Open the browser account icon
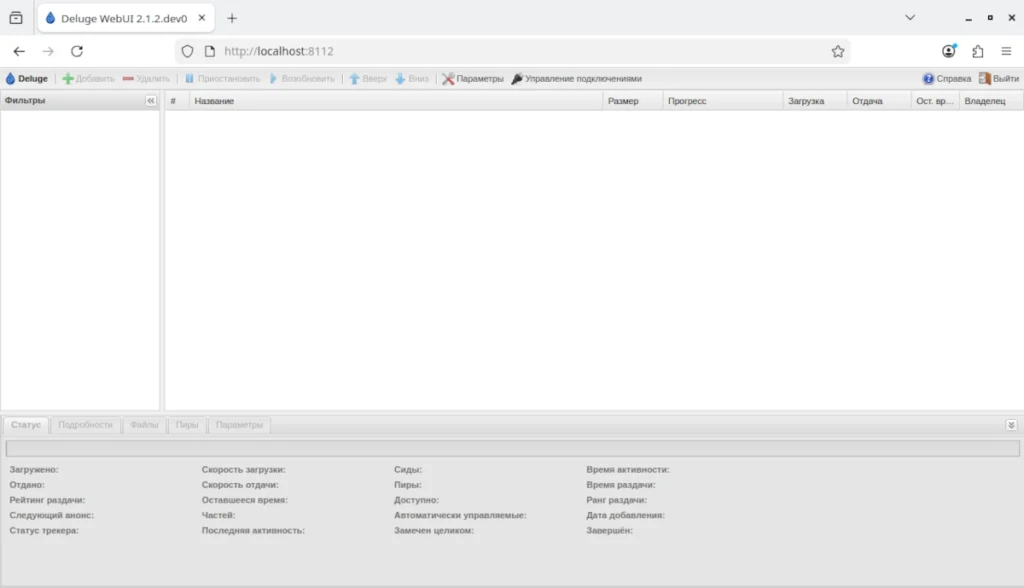The height and width of the screenshot is (588, 1024). coord(949,51)
